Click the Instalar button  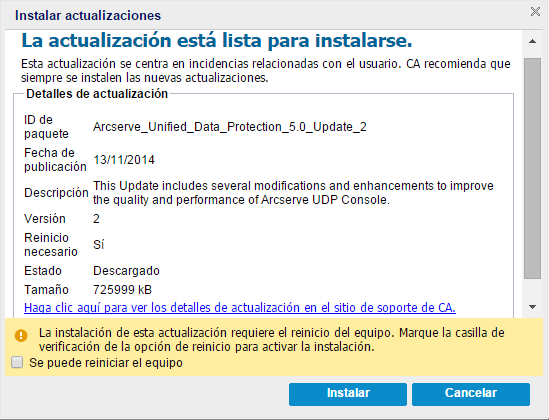point(348,394)
